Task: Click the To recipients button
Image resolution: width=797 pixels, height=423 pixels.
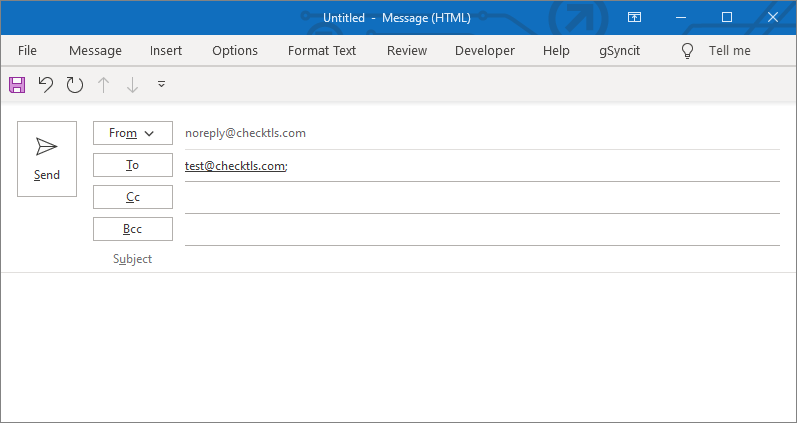Action: click(x=133, y=165)
